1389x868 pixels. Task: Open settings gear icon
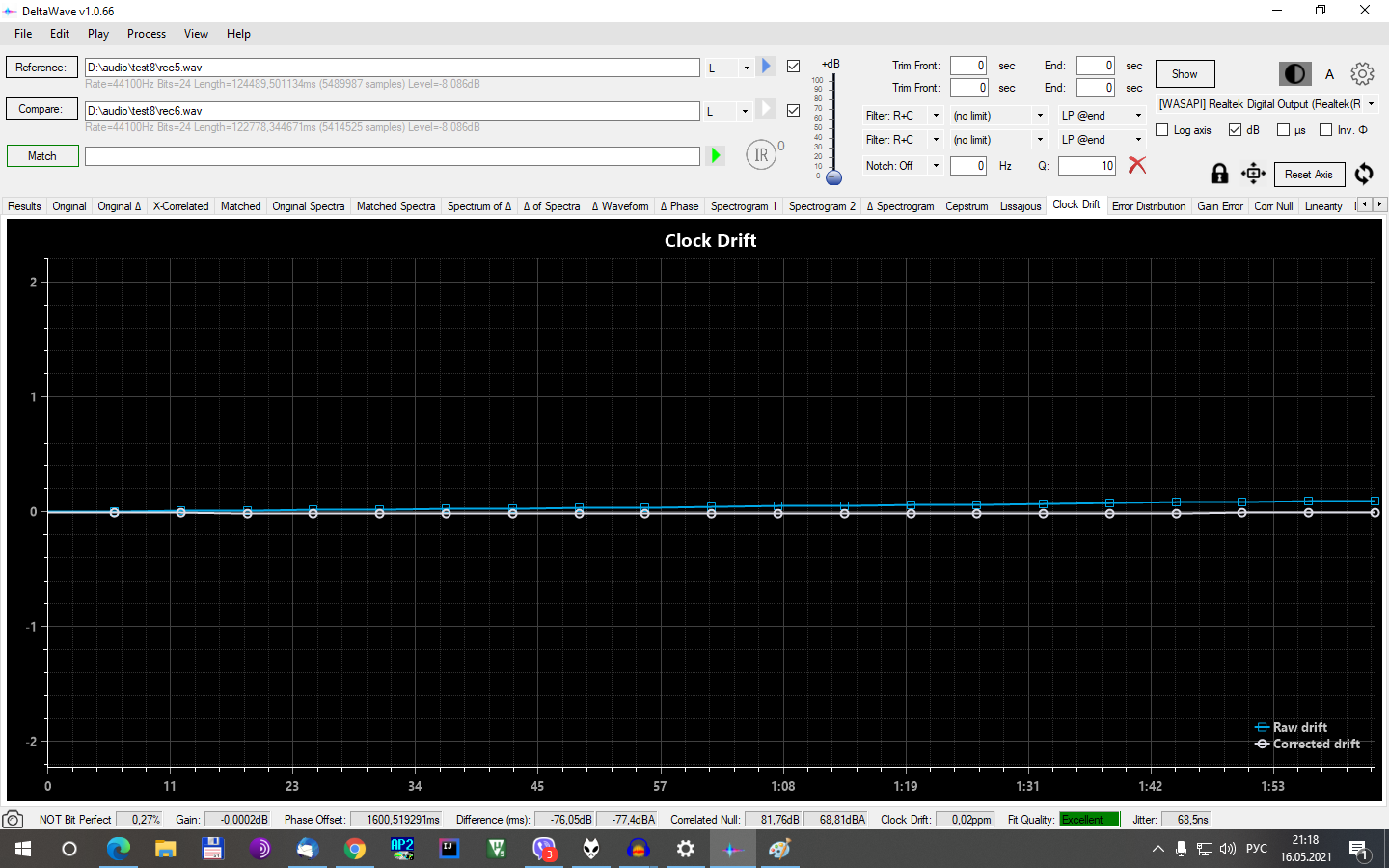click(1362, 73)
